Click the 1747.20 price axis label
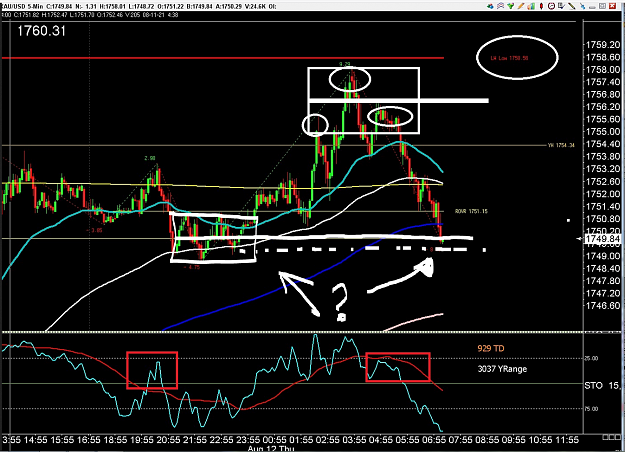This screenshot has width=625, height=452. 603,293
